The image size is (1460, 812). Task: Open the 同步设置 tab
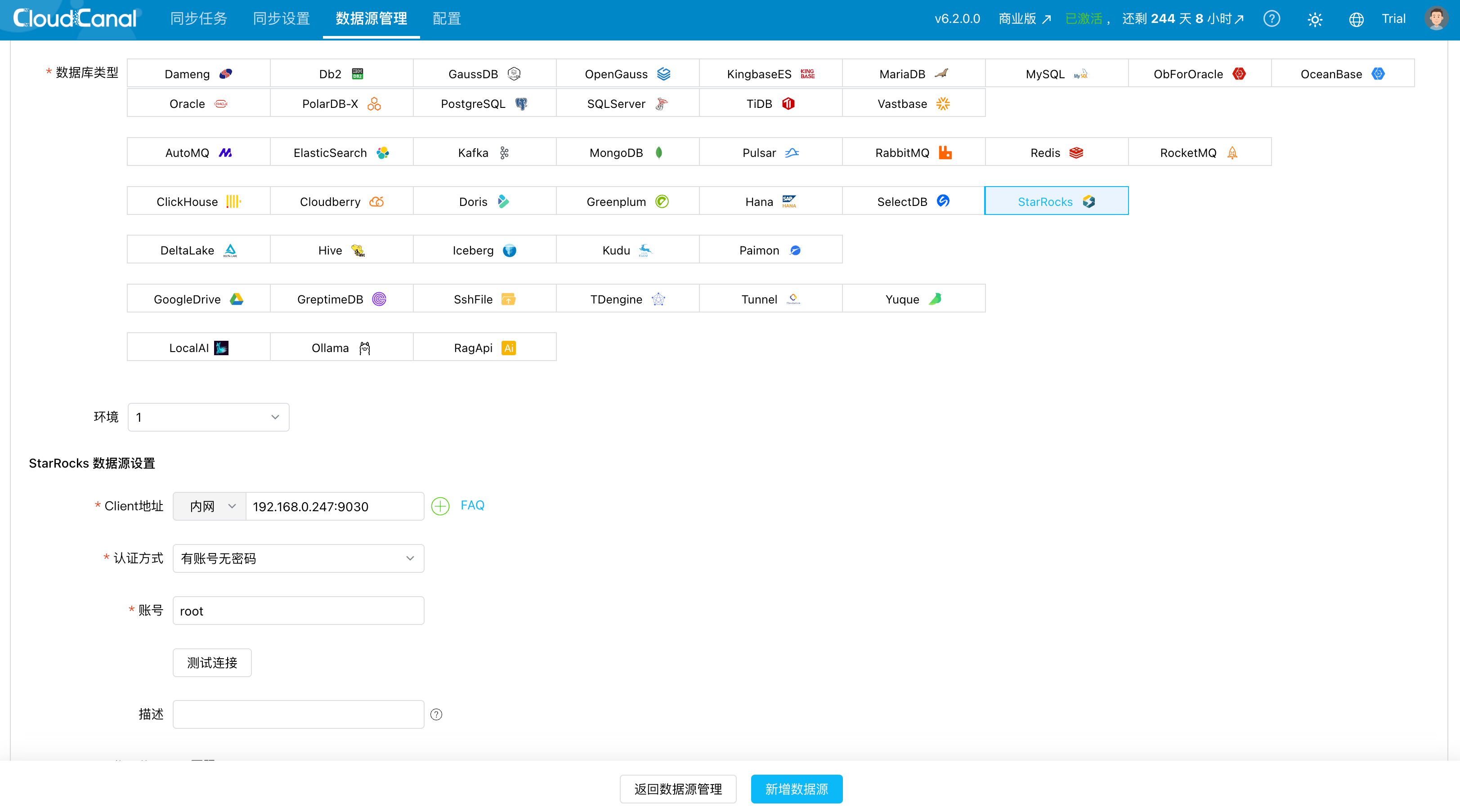pos(281,19)
